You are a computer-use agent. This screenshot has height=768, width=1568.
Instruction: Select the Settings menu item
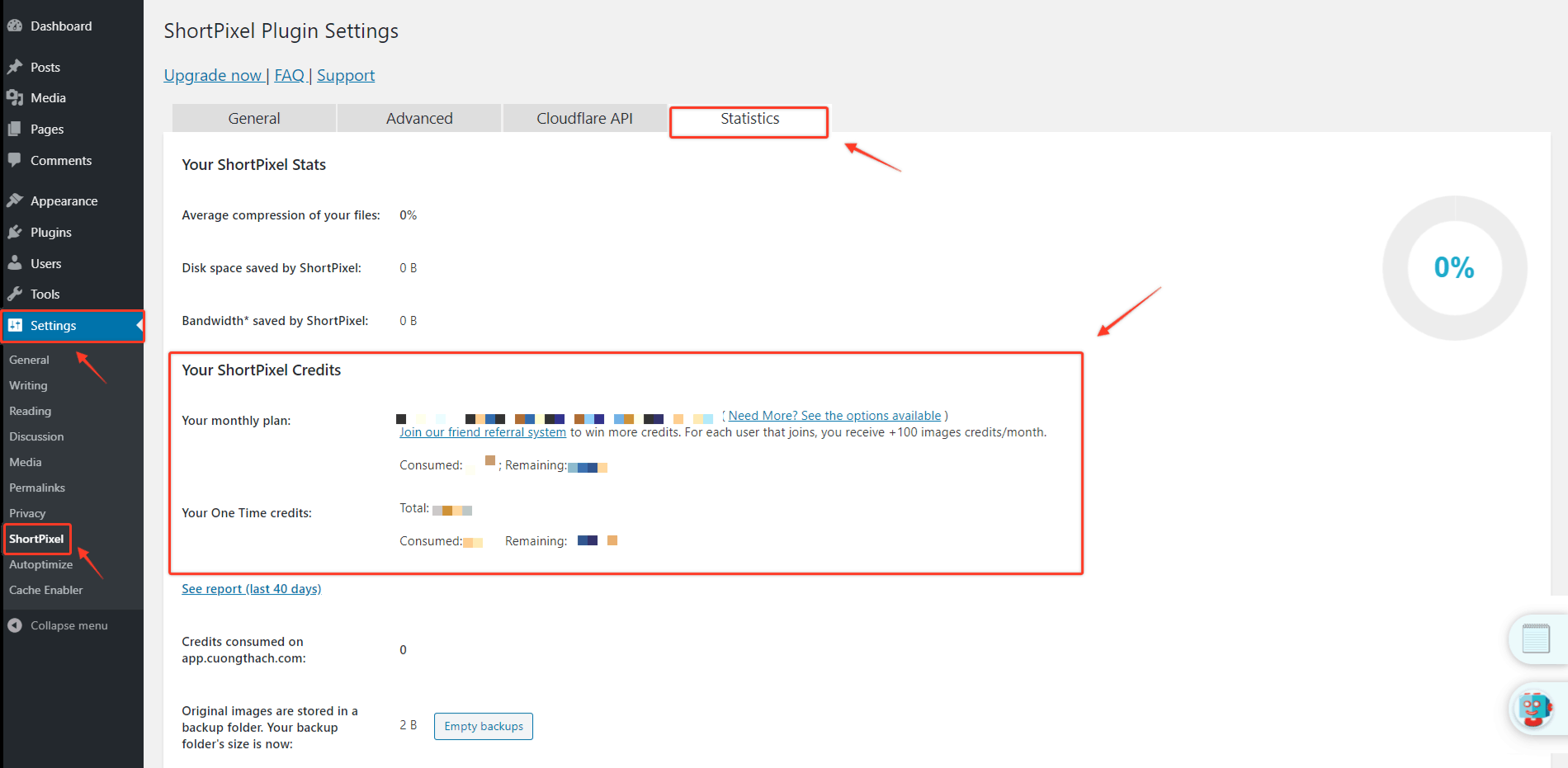pyautogui.click(x=72, y=325)
